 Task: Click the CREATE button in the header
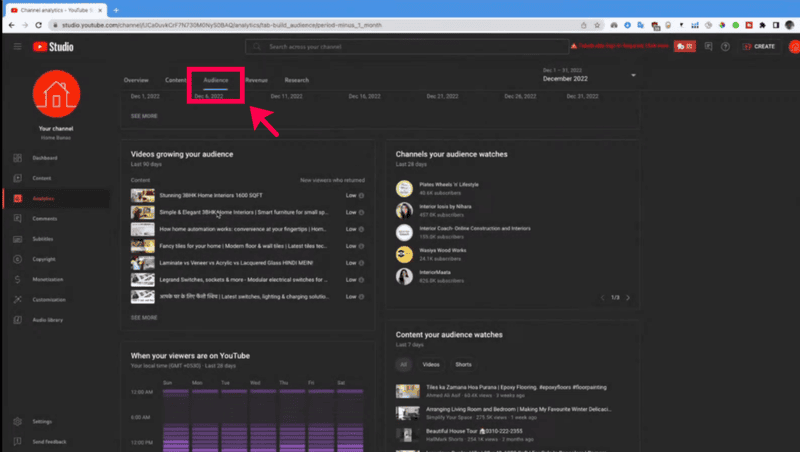758,46
